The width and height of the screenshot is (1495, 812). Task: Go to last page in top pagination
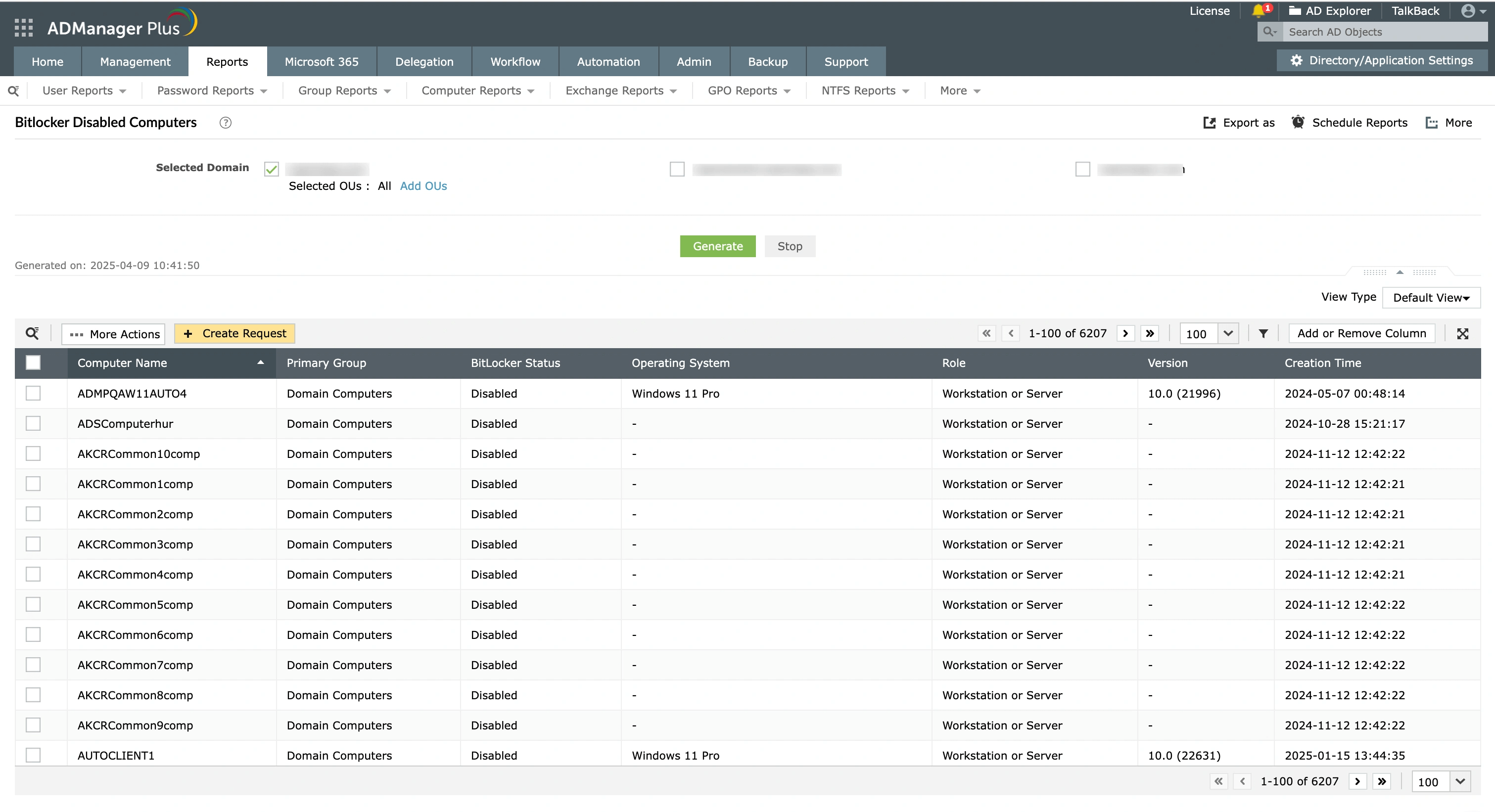click(x=1150, y=333)
